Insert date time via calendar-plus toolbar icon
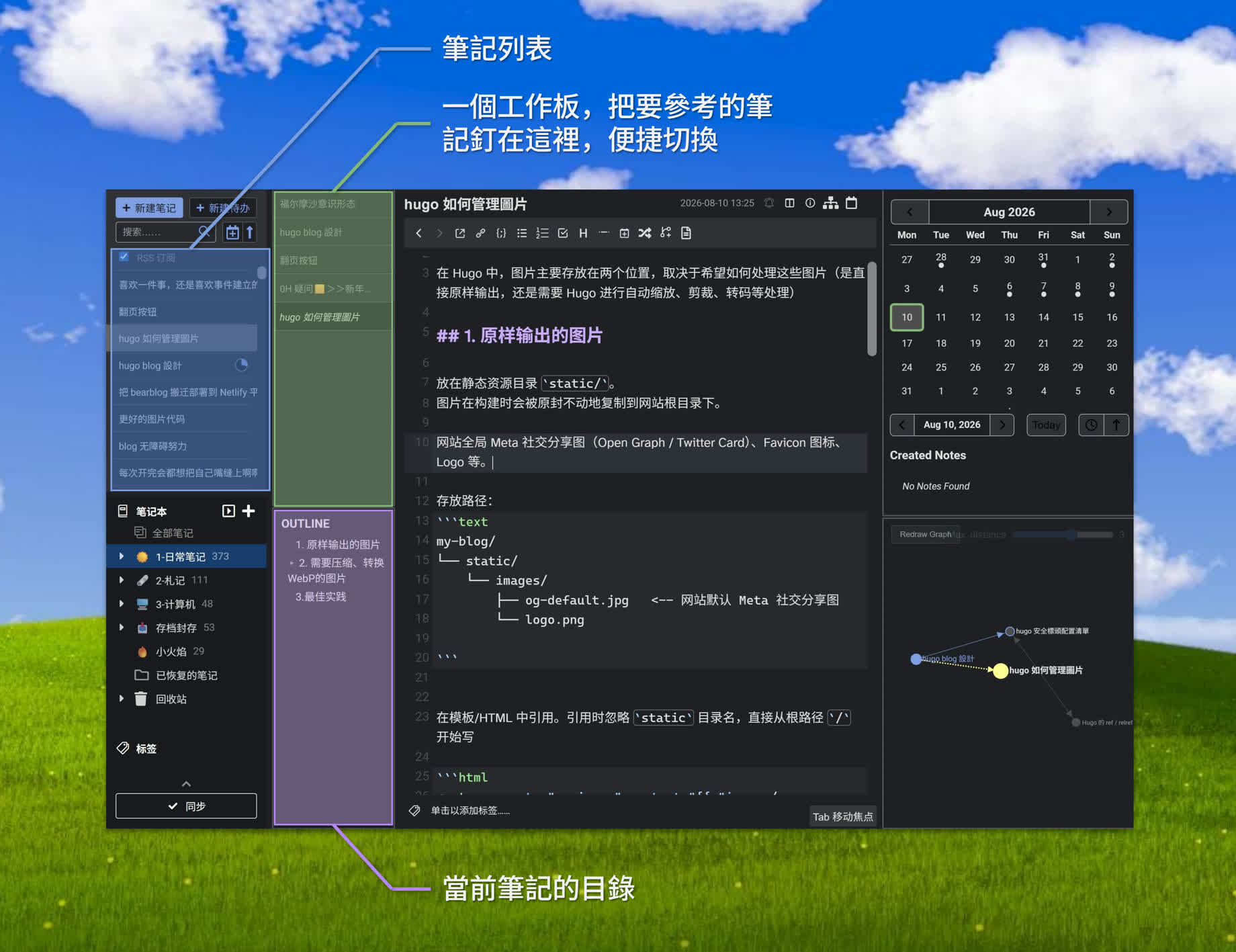Image resolution: width=1236 pixels, height=952 pixels. click(624, 233)
